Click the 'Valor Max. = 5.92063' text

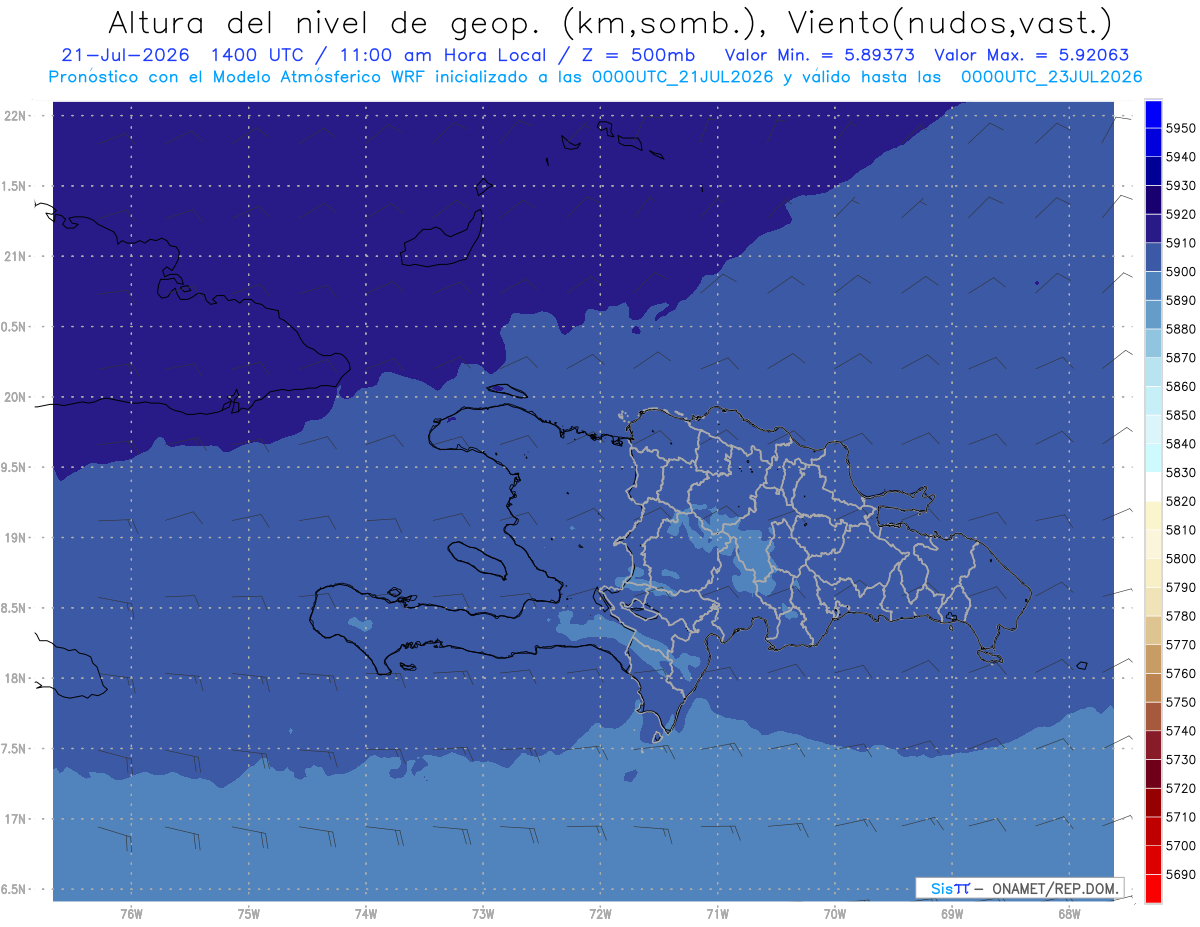(1032, 56)
